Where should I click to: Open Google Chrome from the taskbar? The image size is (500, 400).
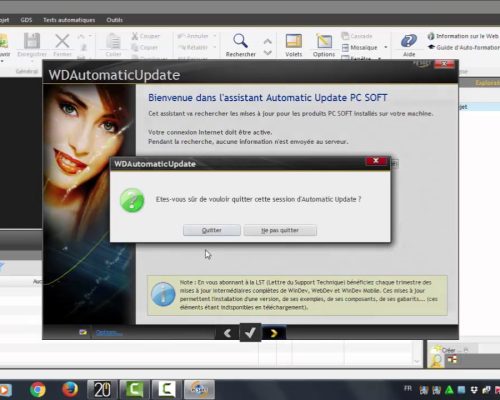38,389
